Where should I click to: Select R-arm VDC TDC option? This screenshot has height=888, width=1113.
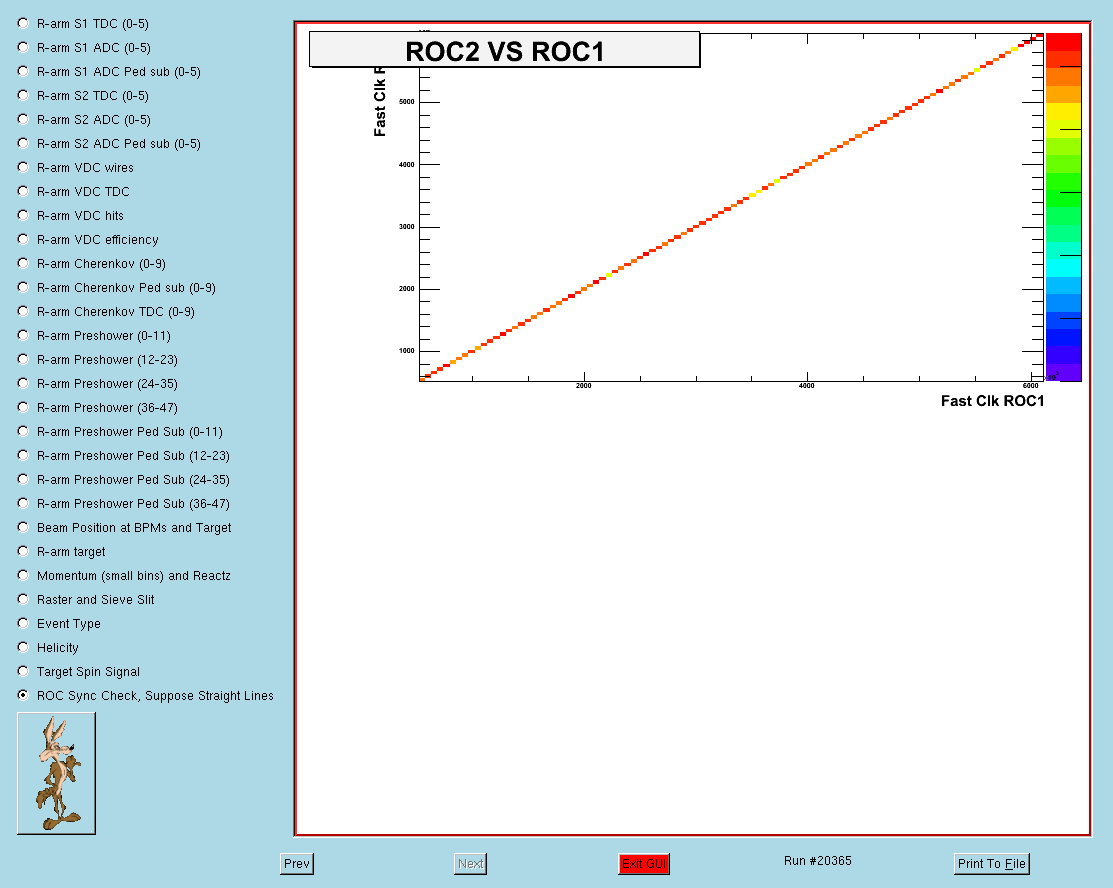23,192
